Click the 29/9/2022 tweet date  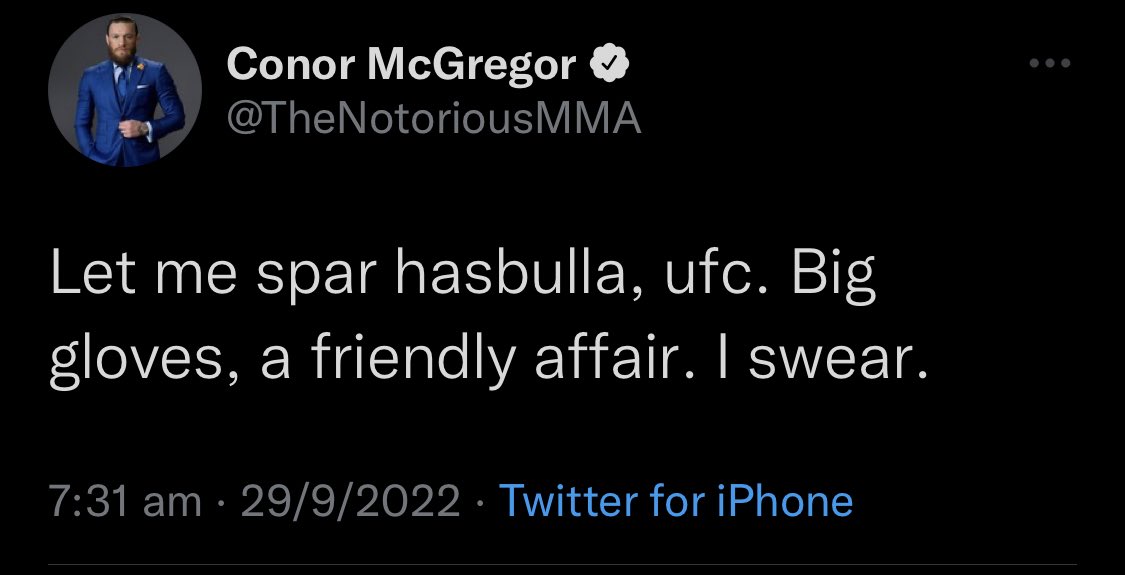tap(350, 500)
